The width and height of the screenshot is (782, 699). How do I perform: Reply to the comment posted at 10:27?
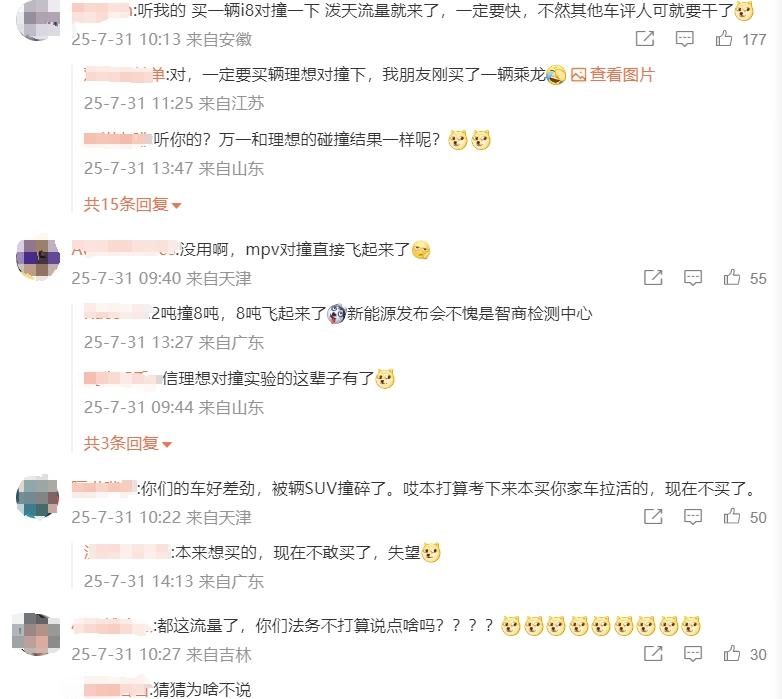[x=693, y=653]
